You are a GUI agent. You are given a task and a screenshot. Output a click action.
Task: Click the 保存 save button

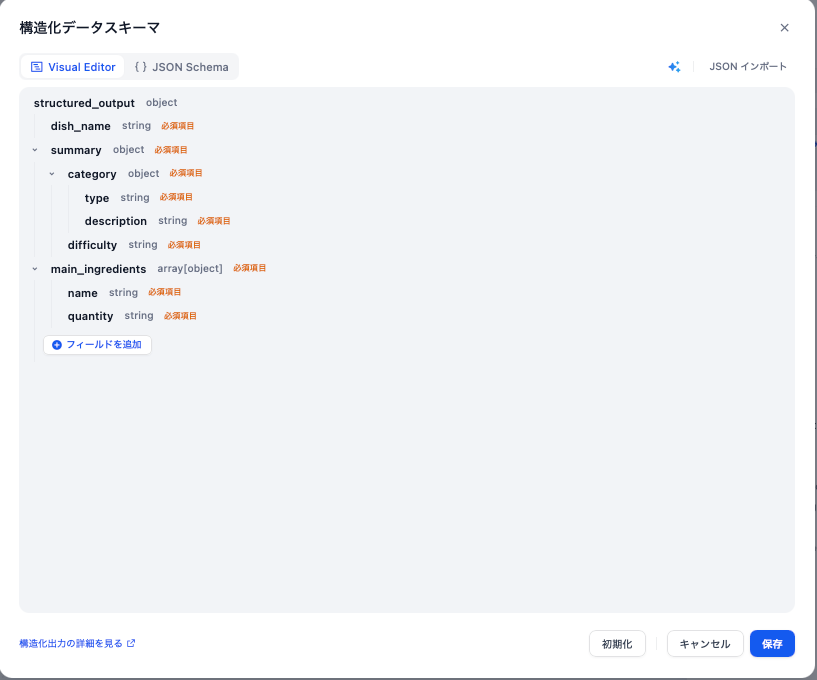pyautogui.click(x=772, y=644)
